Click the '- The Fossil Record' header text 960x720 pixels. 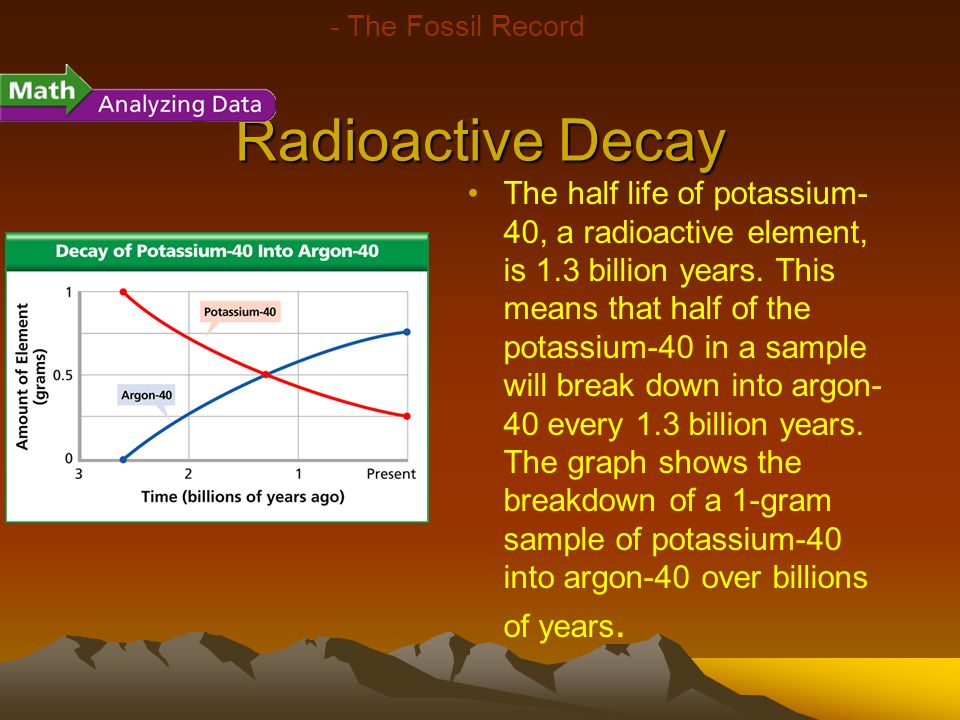[457, 26]
